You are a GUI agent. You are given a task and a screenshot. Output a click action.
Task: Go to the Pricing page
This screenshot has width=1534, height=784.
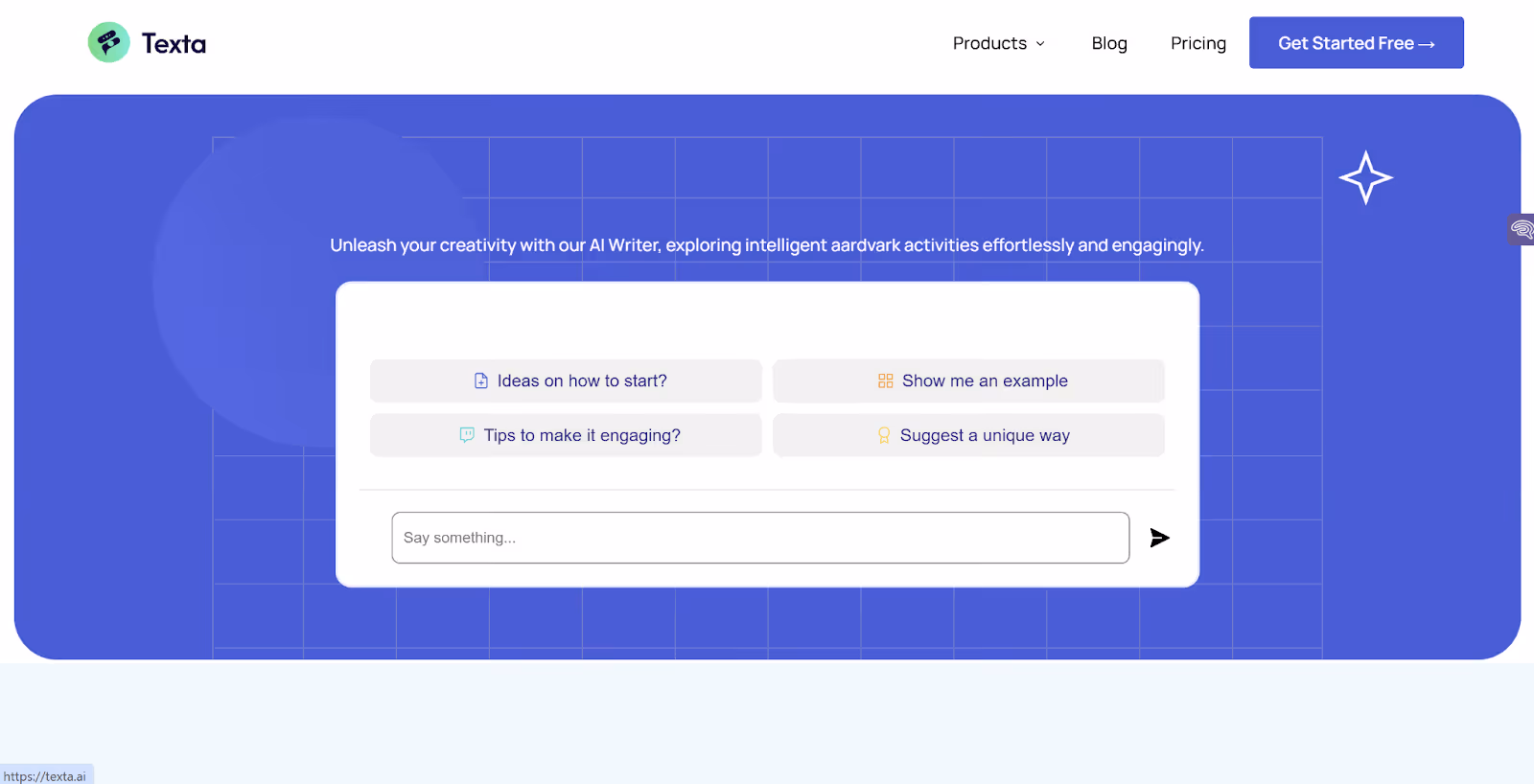pos(1197,43)
